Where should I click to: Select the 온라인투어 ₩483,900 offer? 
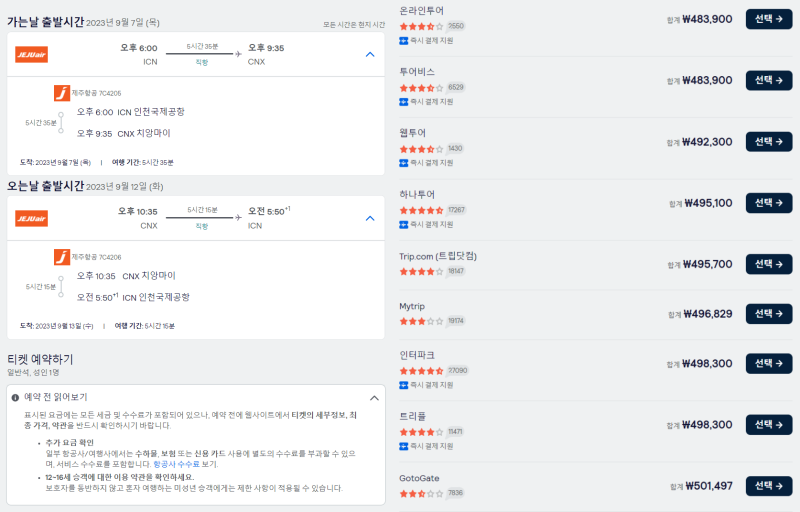[769, 19]
